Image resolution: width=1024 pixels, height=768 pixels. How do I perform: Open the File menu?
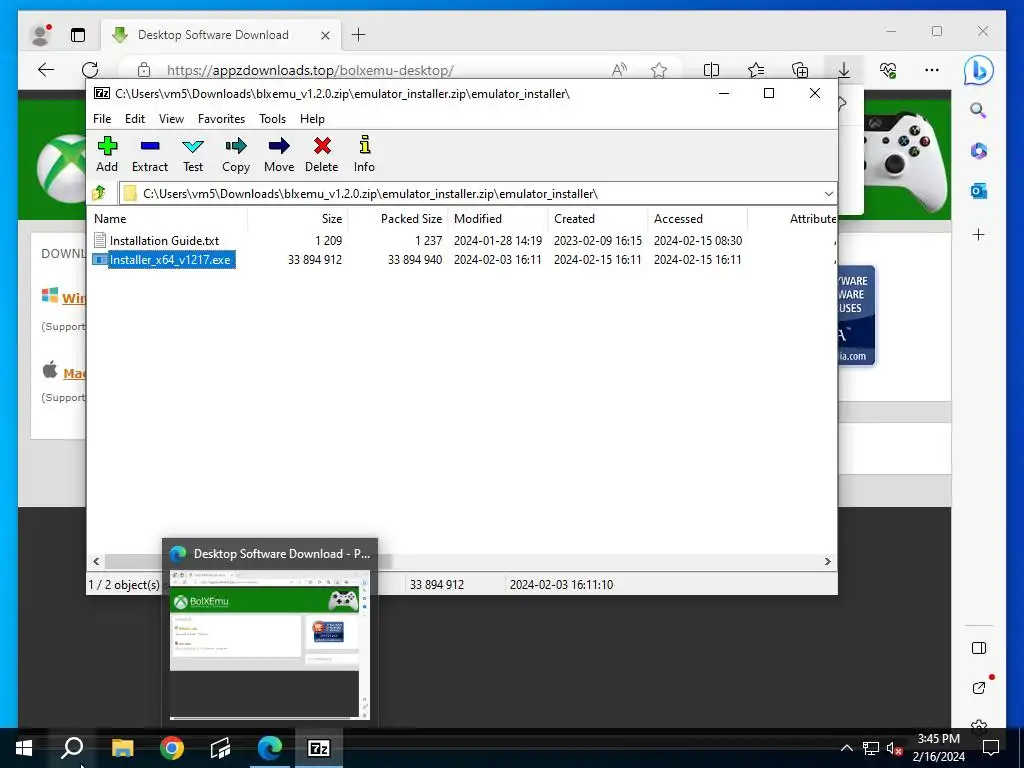click(x=102, y=119)
